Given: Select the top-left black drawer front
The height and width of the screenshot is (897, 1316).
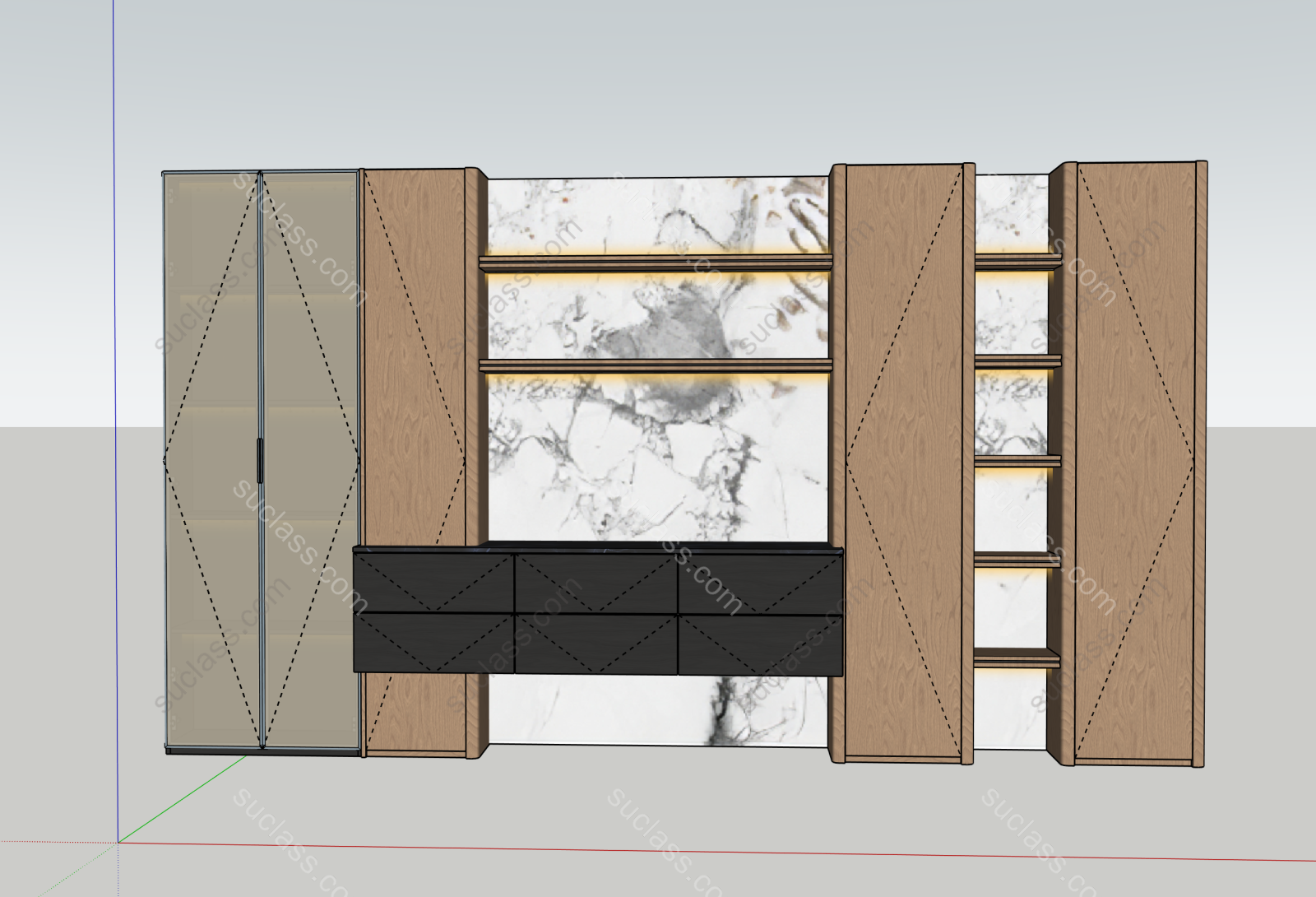Looking at the screenshot, I should (x=434, y=583).
